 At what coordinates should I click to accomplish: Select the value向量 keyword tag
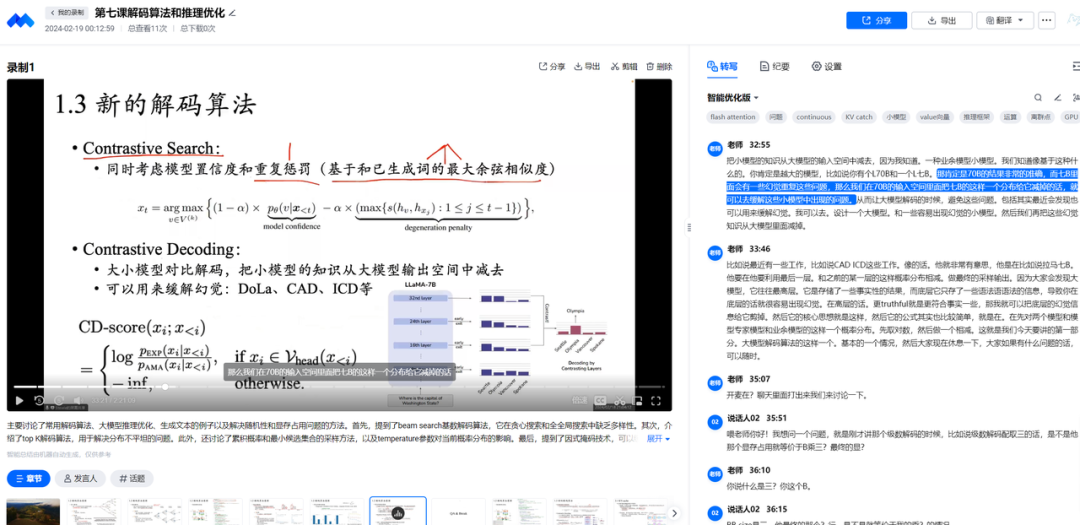(935, 117)
